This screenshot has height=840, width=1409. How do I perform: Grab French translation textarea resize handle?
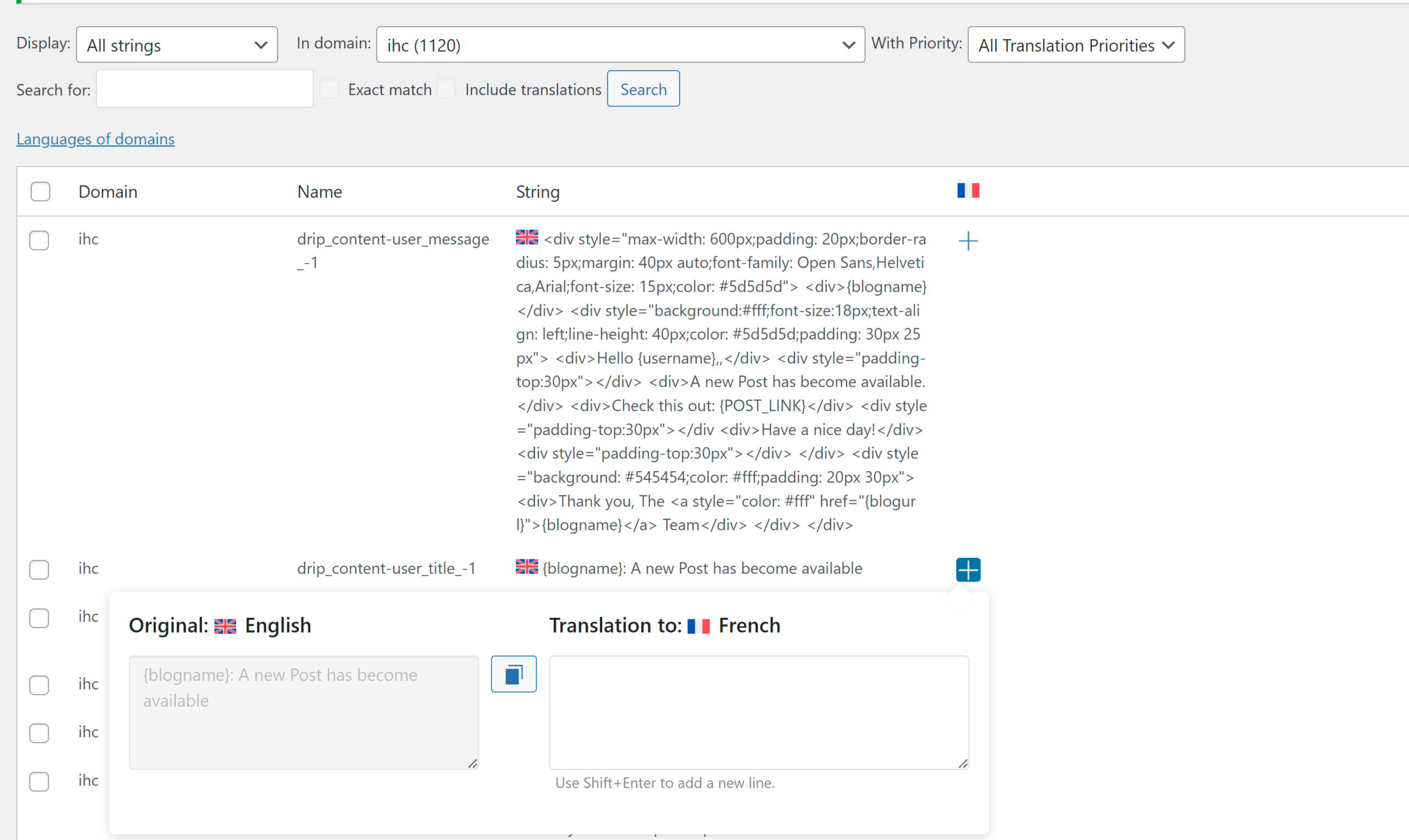[963, 764]
